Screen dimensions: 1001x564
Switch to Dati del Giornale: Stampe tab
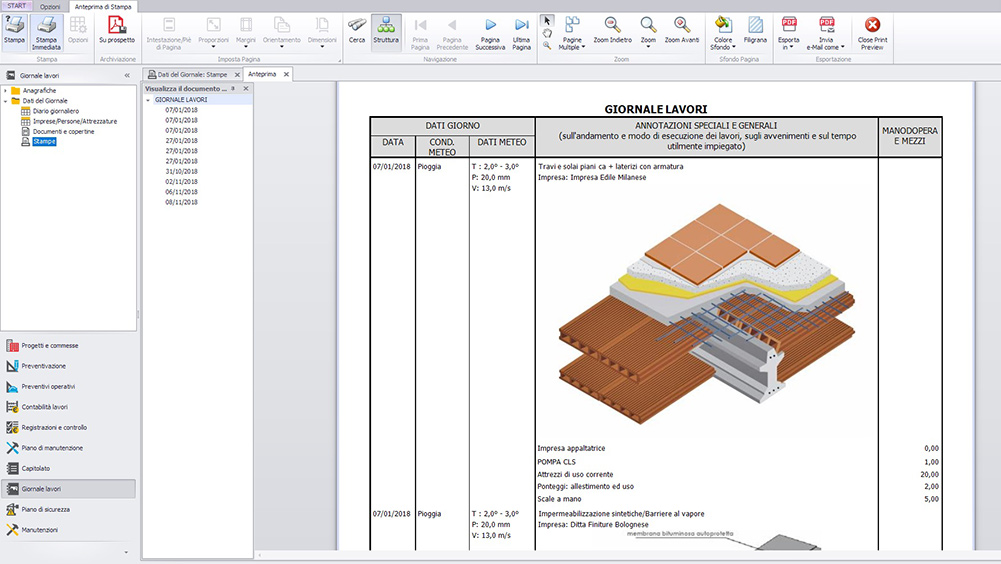point(192,74)
